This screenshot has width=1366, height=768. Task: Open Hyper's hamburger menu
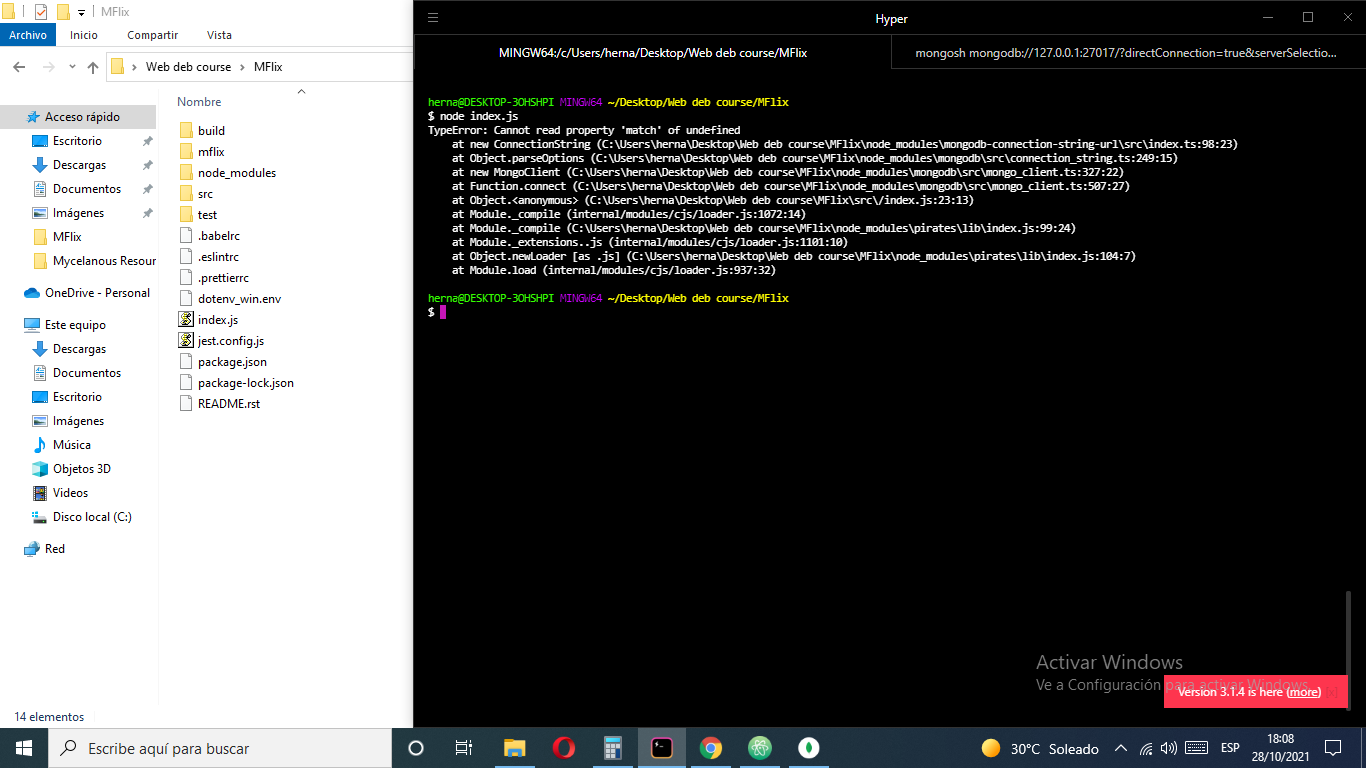[433, 18]
